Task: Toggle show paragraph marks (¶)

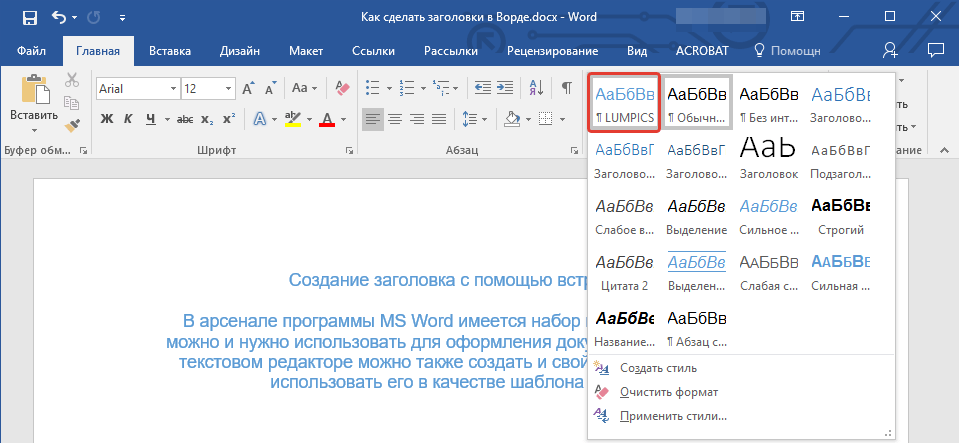Action: [566, 88]
